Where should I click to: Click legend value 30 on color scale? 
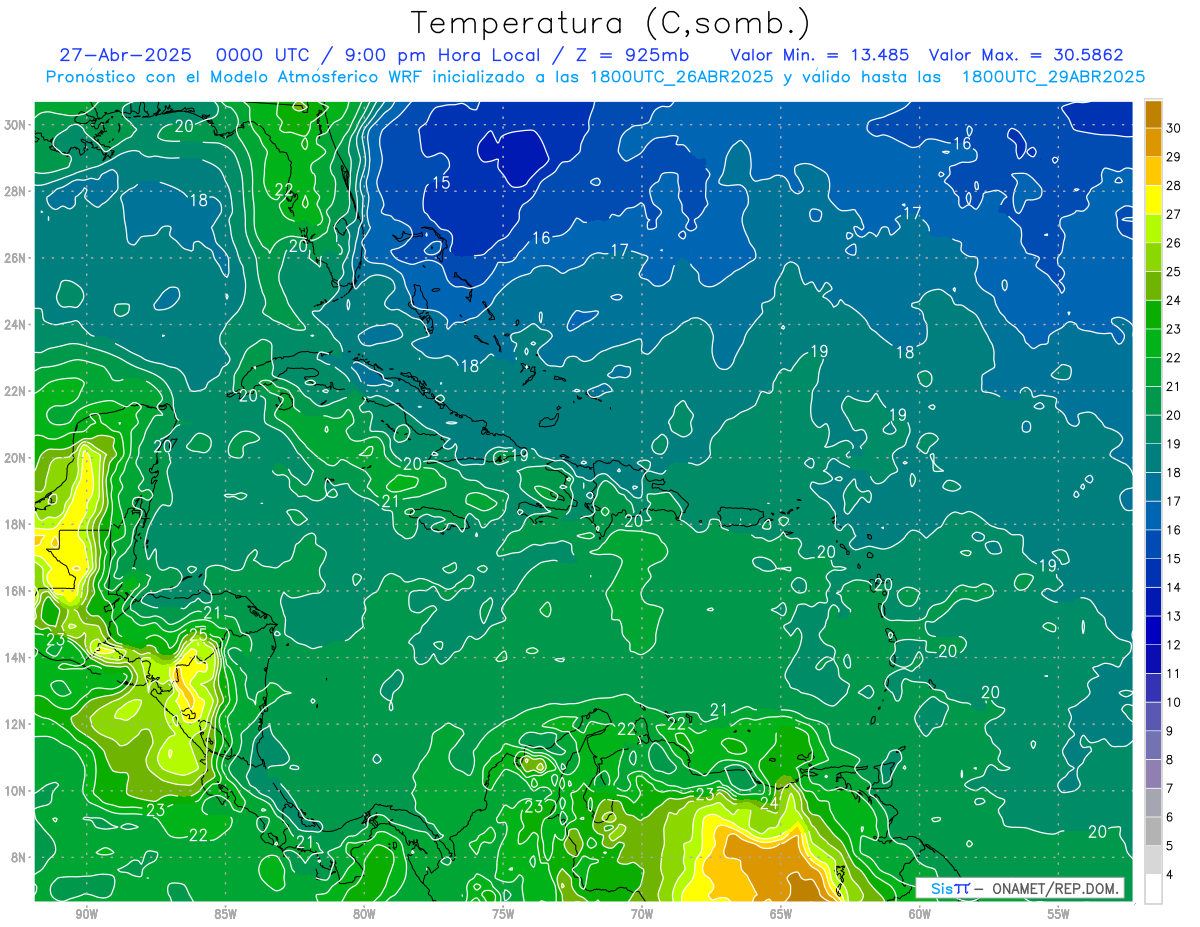(1174, 128)
